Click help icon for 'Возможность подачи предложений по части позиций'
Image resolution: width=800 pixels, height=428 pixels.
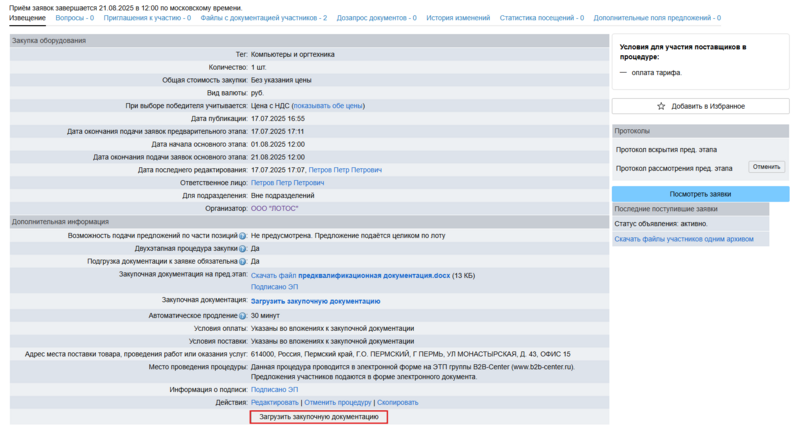tap(243, 234)
